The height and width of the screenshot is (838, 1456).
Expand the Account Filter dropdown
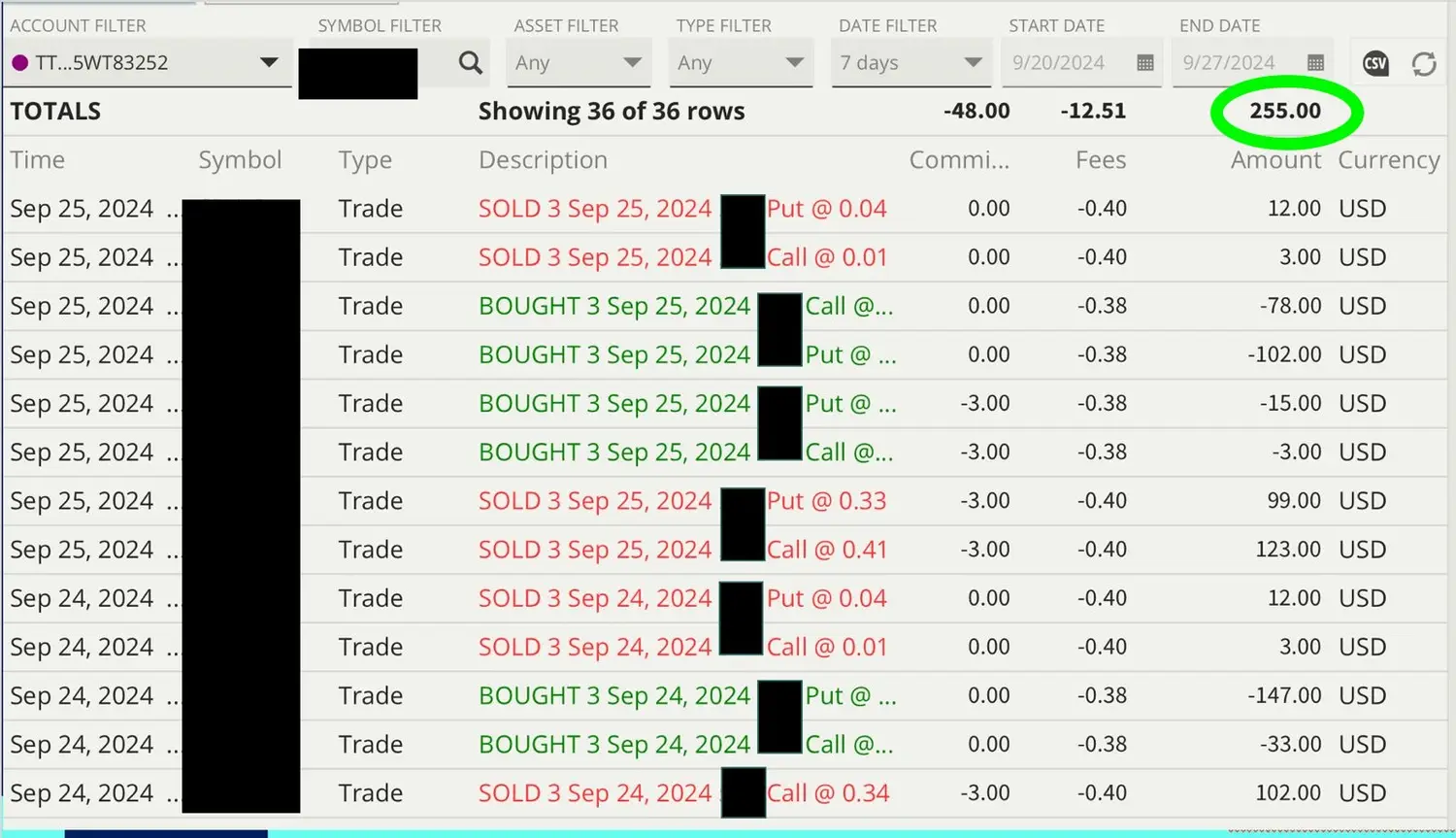(x=269, y=63)
